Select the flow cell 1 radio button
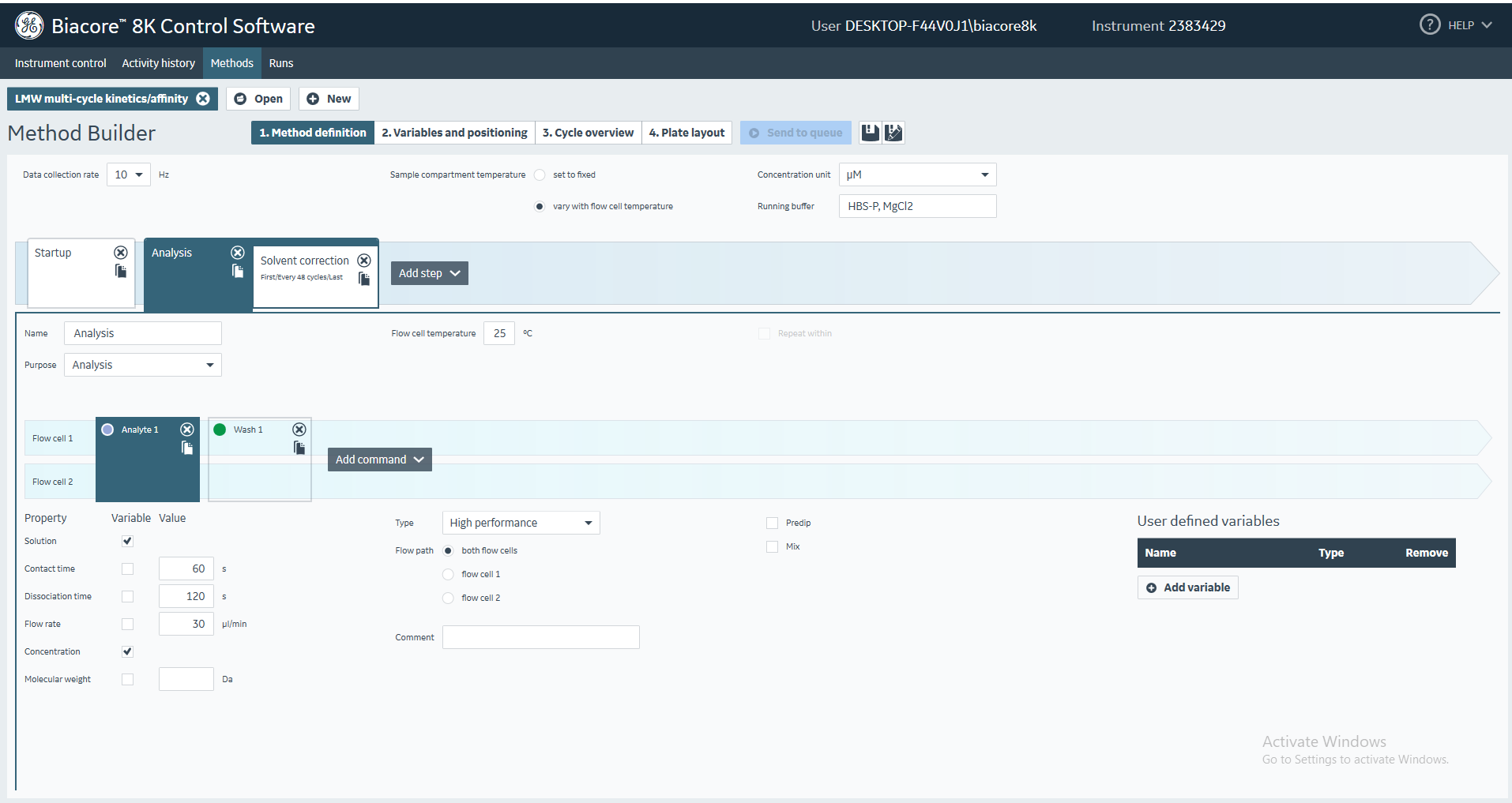 coord(448,574)
